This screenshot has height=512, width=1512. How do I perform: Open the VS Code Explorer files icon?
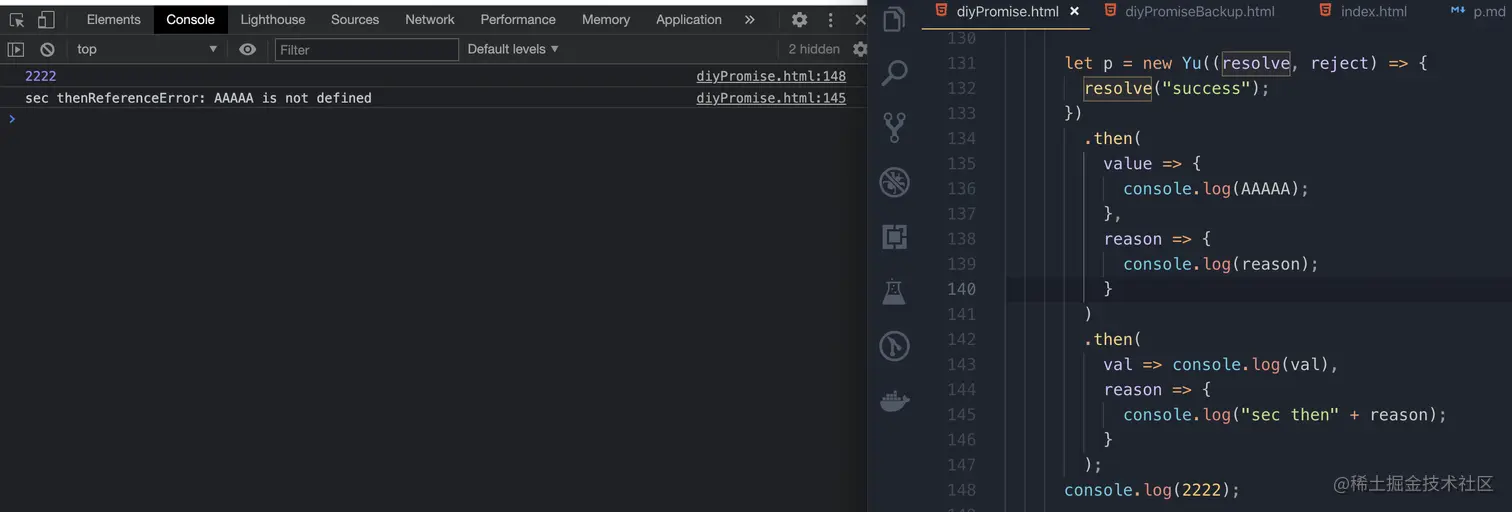894,19
